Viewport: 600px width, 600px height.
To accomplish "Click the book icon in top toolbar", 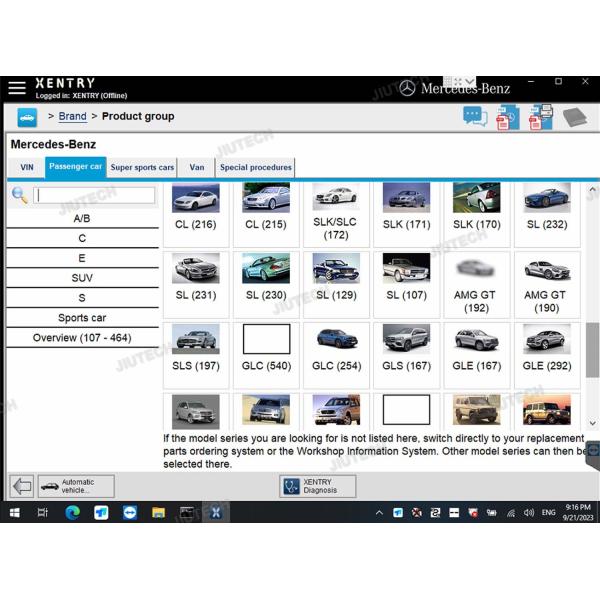I will (574, 117).
